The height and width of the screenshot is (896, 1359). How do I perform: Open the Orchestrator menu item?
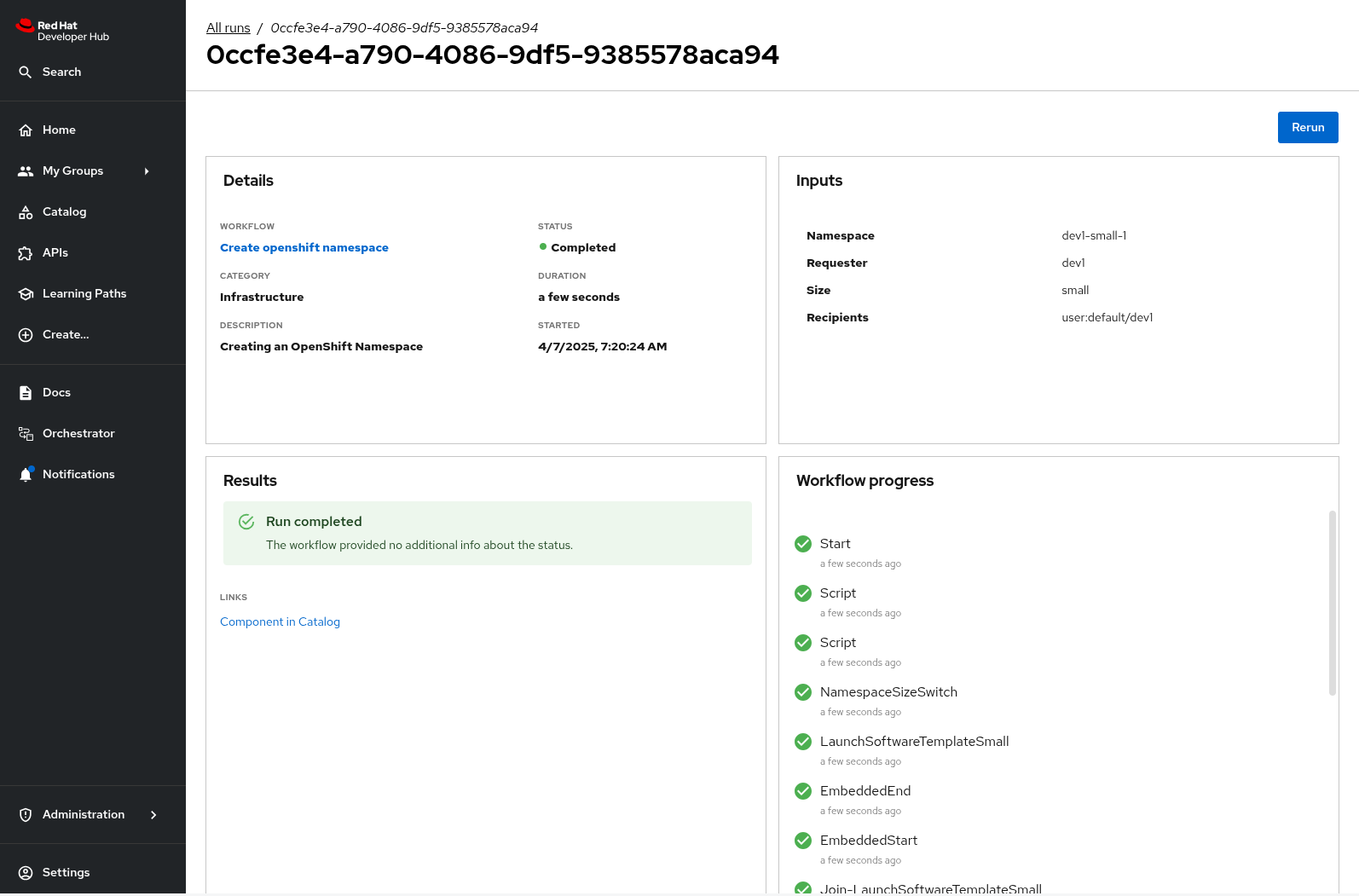pyautogui.click(x=93, y=434)
